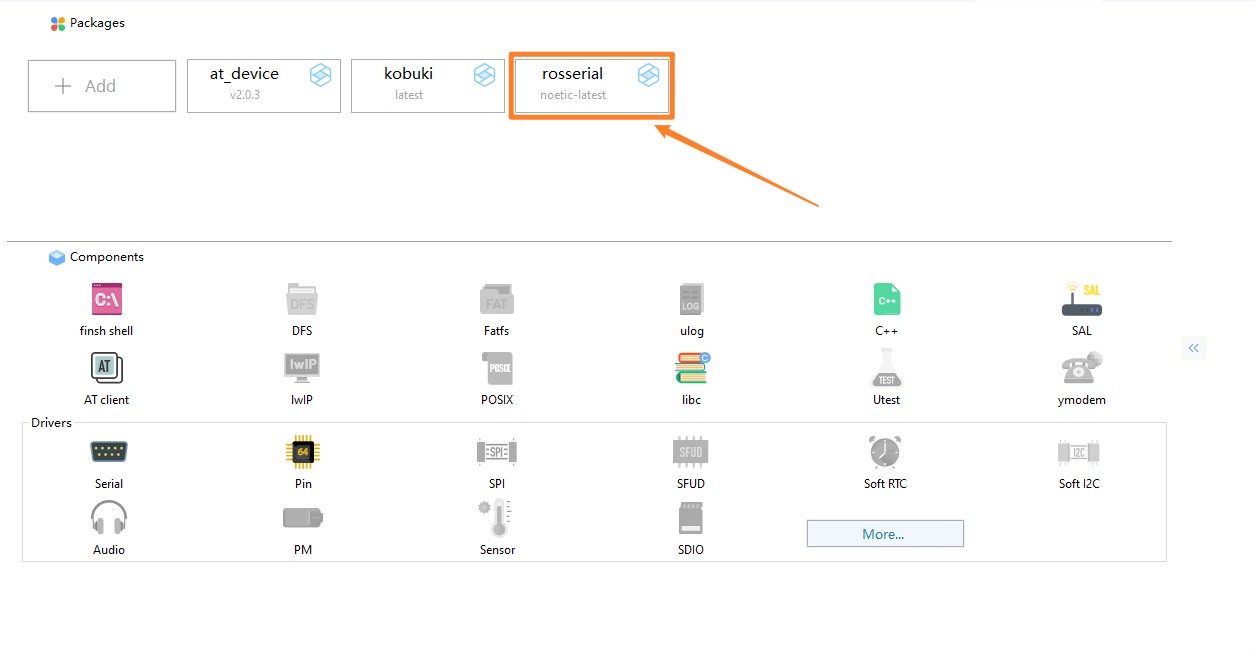1255x654 pixels.
Task: Open the kobuki latest package card
Action: (x=428, y=86)
